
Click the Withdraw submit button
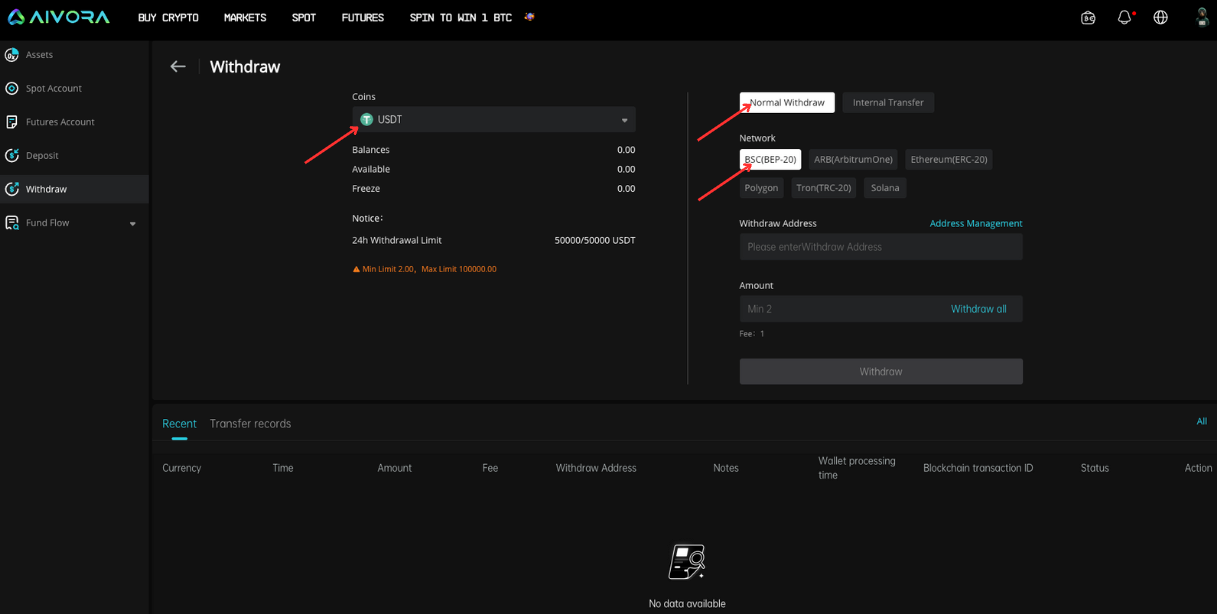pyautogui.click(x=881, y=371)
